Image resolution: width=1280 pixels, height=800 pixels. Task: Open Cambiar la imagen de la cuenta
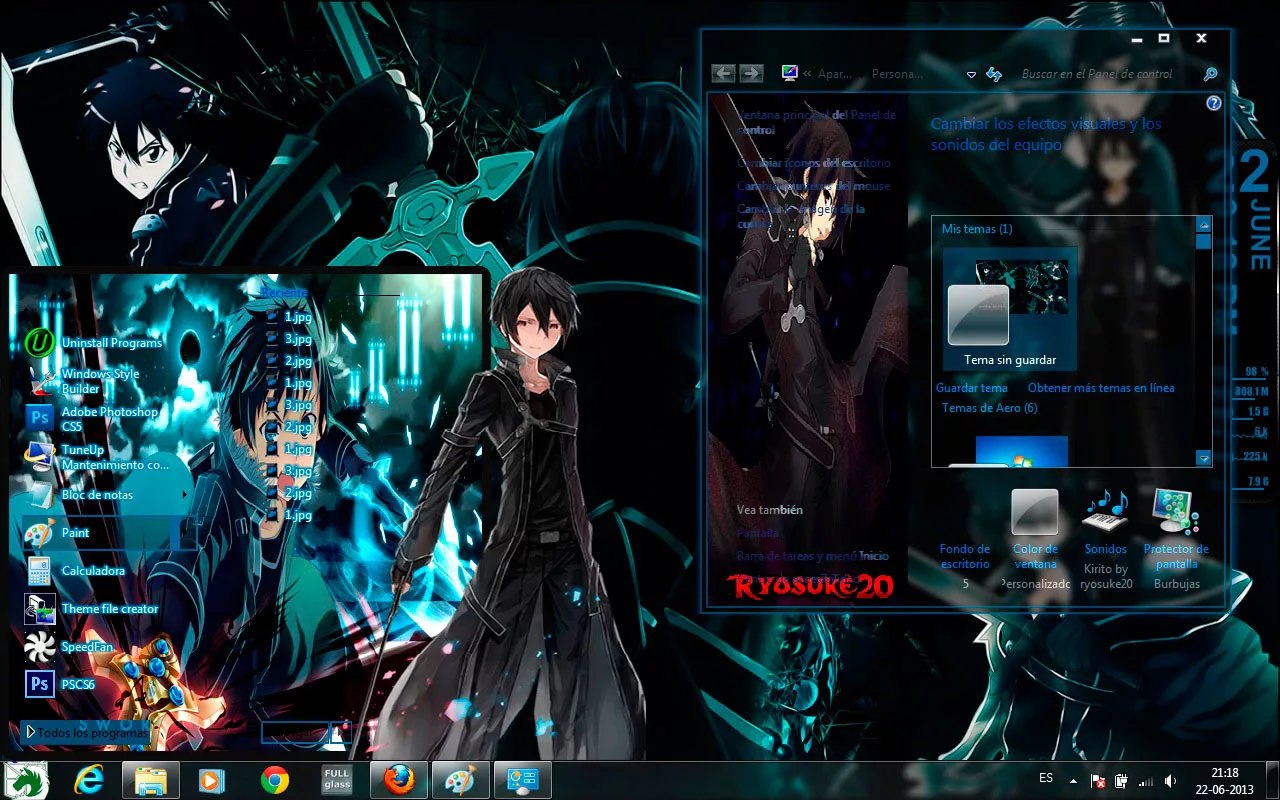coord(801,216)
